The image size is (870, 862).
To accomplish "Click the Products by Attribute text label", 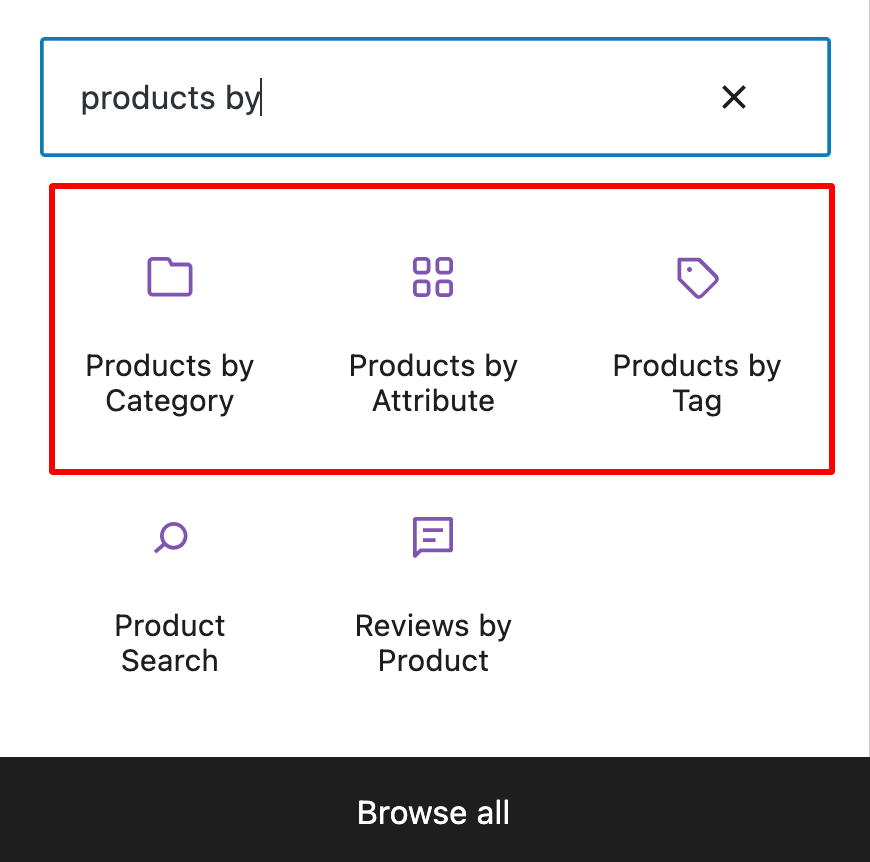I will coord(433,383).
